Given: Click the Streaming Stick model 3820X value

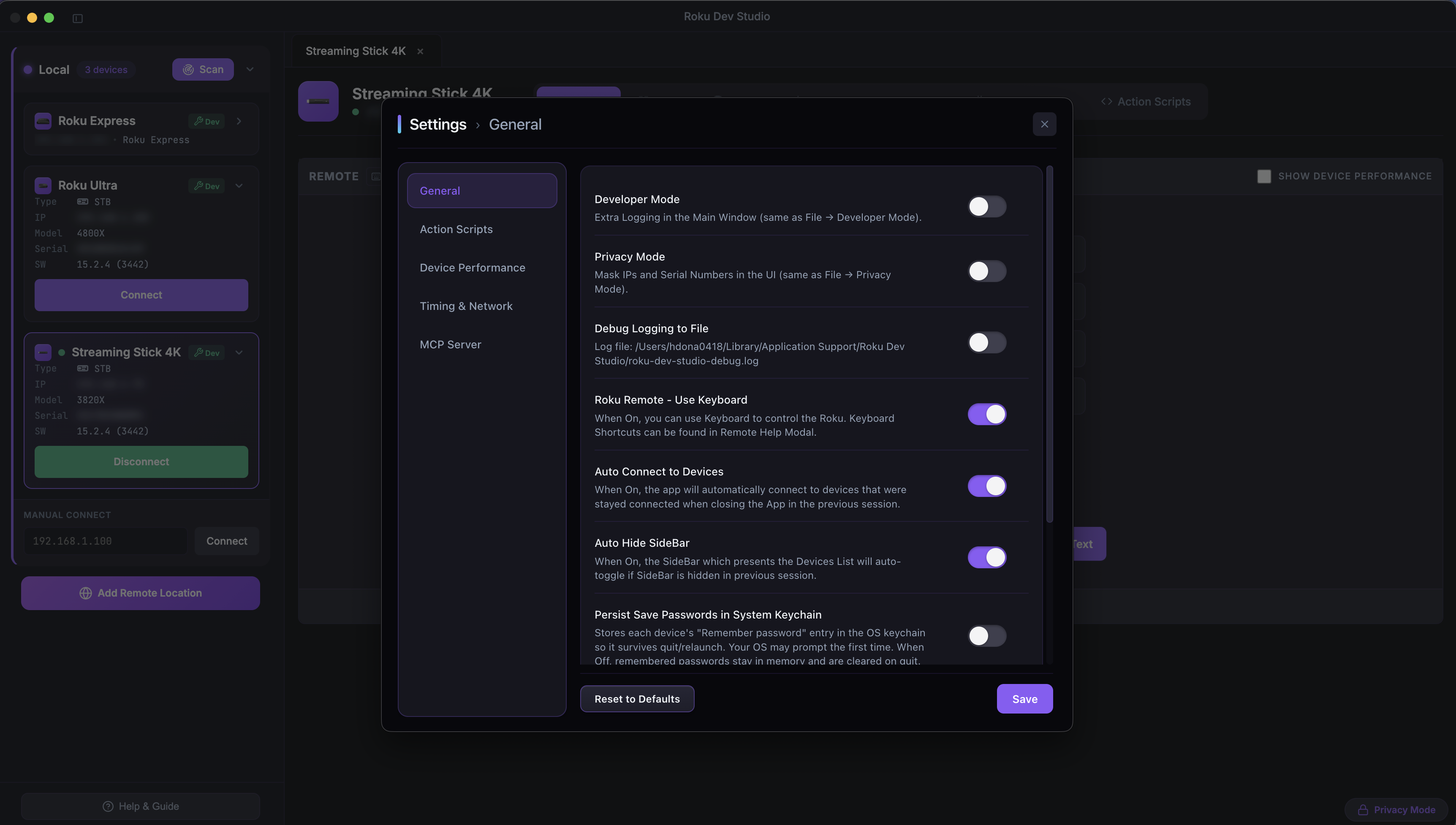Looking at the screenshot, I should (91, 400).
